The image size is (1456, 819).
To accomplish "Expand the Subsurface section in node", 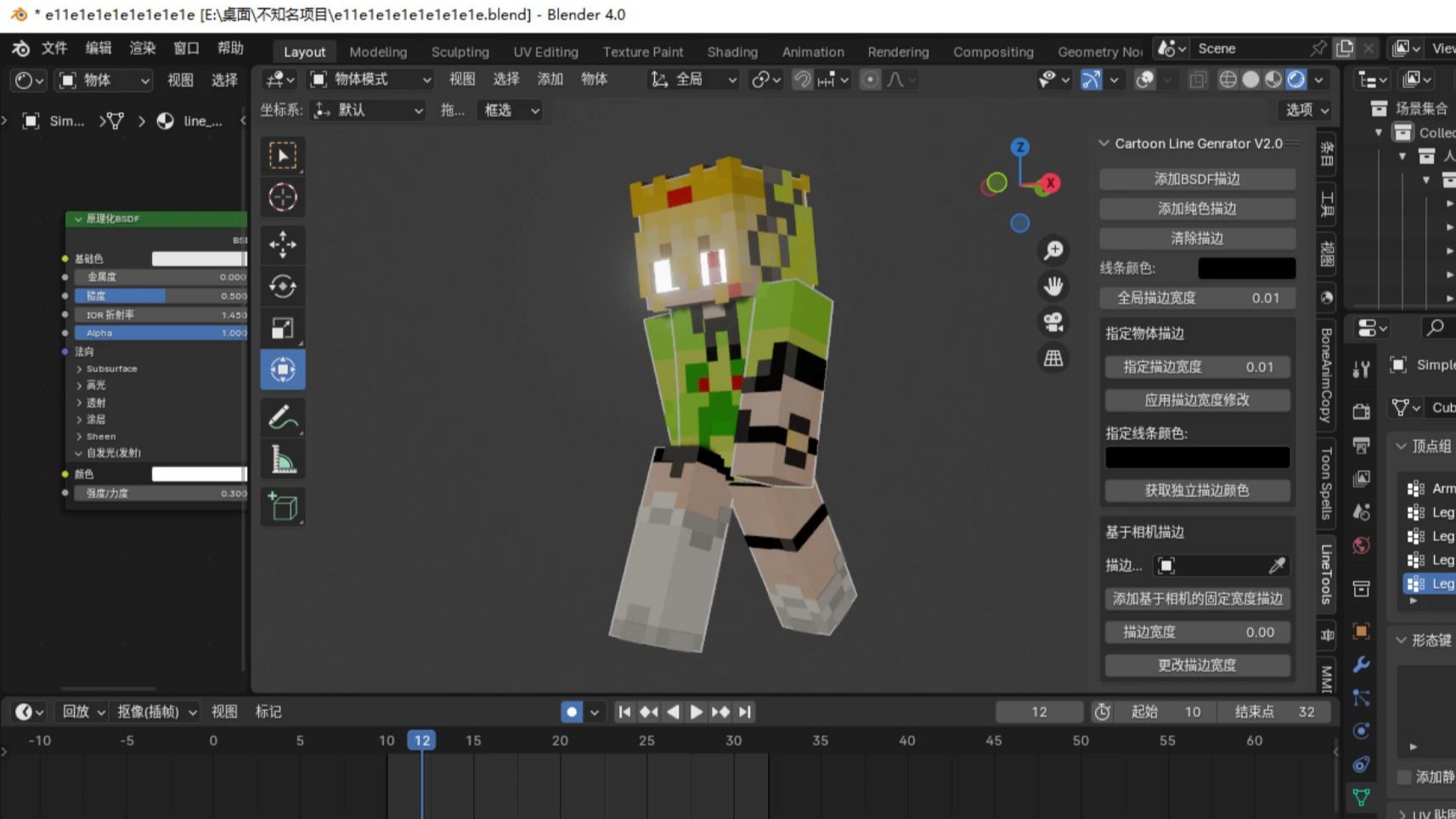I will [x=79, y=369].
